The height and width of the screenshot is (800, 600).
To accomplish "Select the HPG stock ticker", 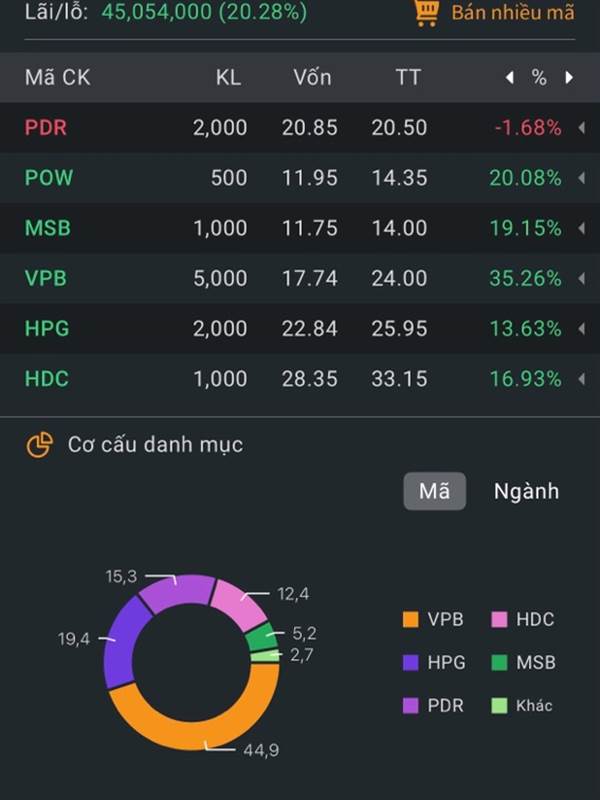I will (x=47, y=328).
